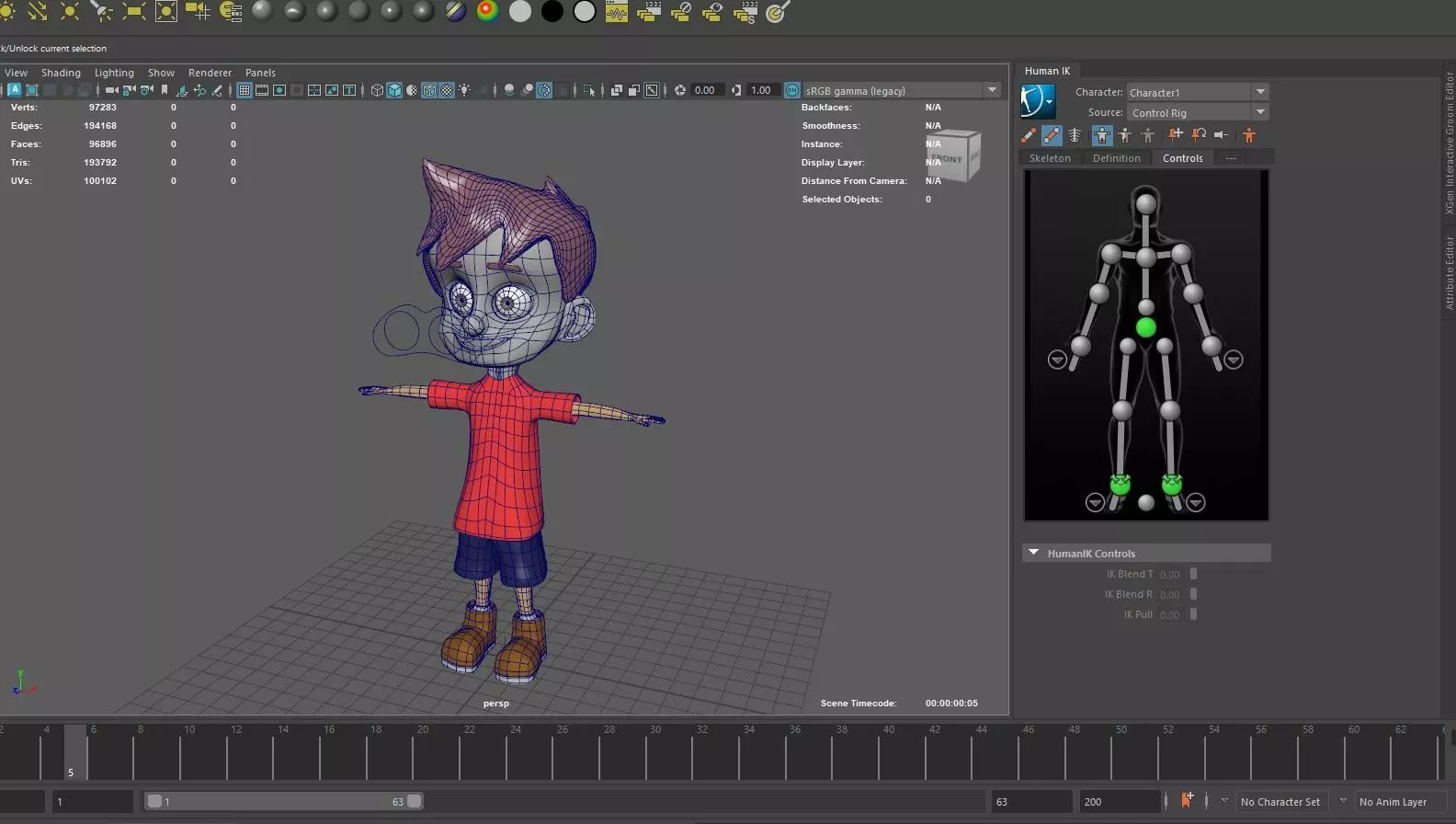This screenshot has width=1456, height=824.
Task: Click the HumanIK orange stance pose icon
Action: (1249, 135)
